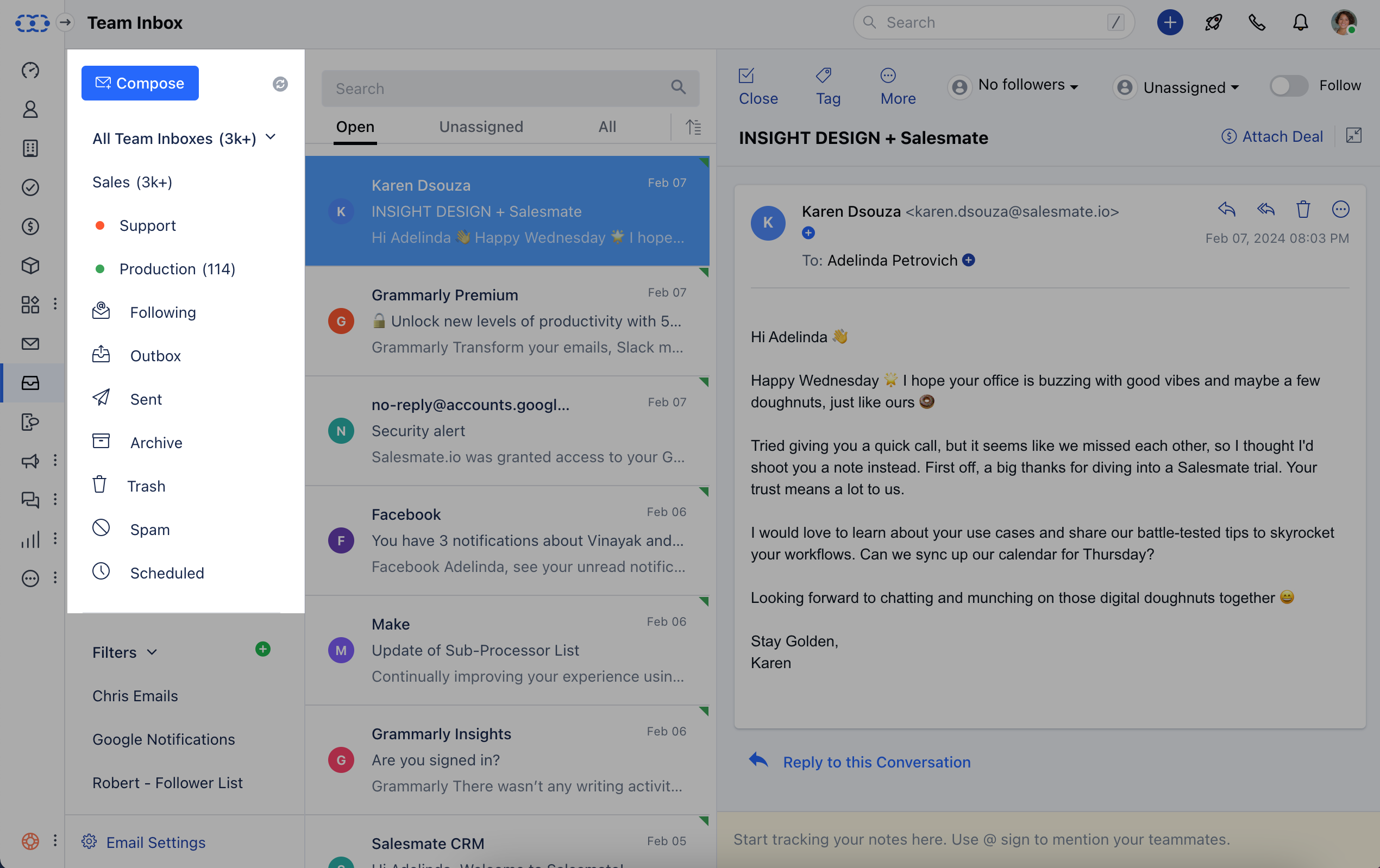Click the trash icon on Karen's email
1380x868 pixels.
1303,209
